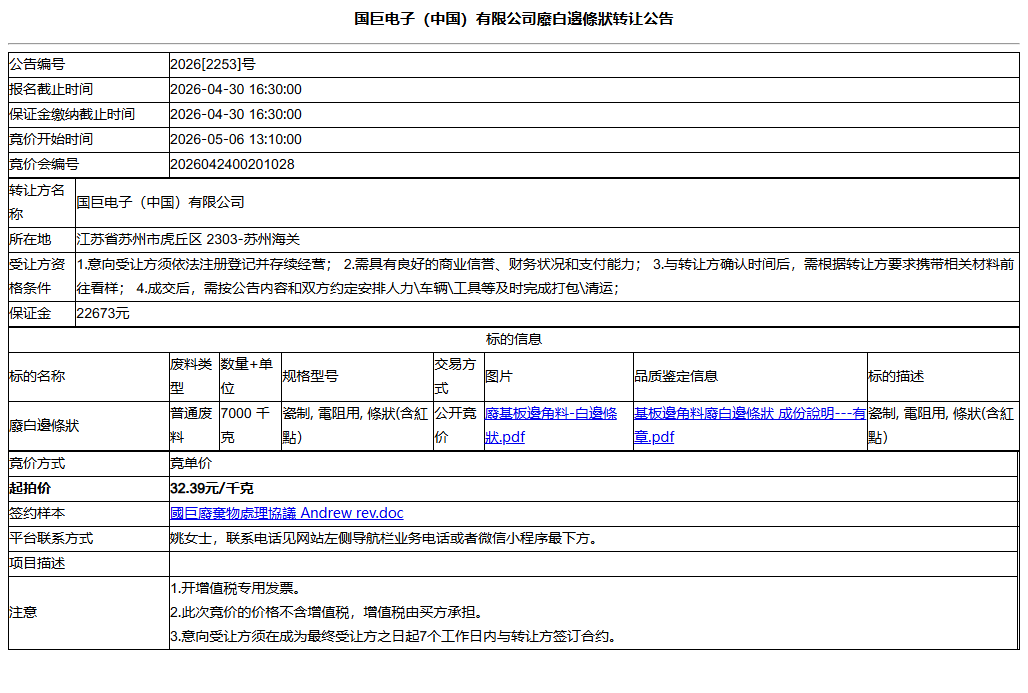Click the 数量+单位 column header

point(247,376)
